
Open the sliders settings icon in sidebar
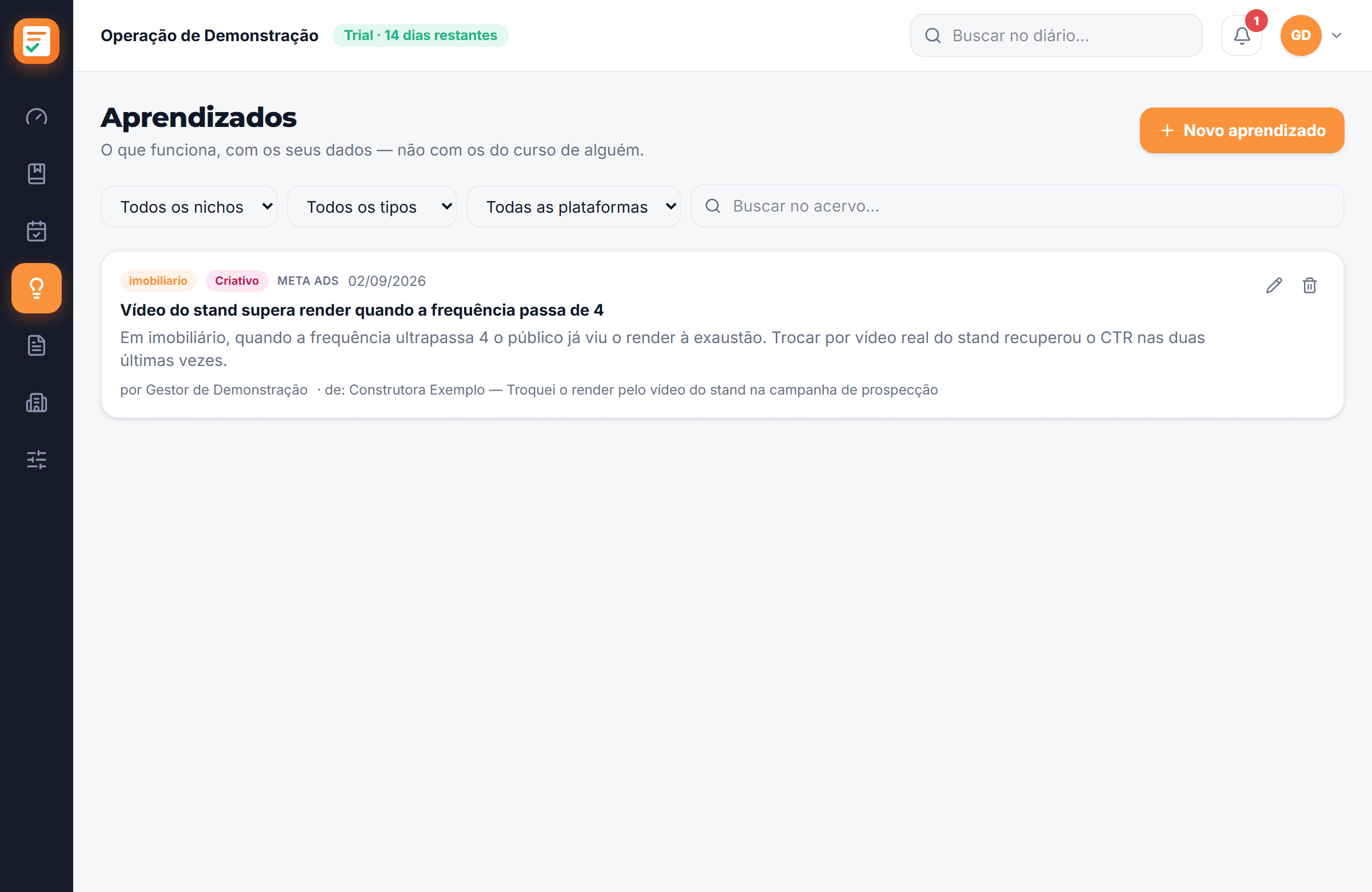pos(37,459)
